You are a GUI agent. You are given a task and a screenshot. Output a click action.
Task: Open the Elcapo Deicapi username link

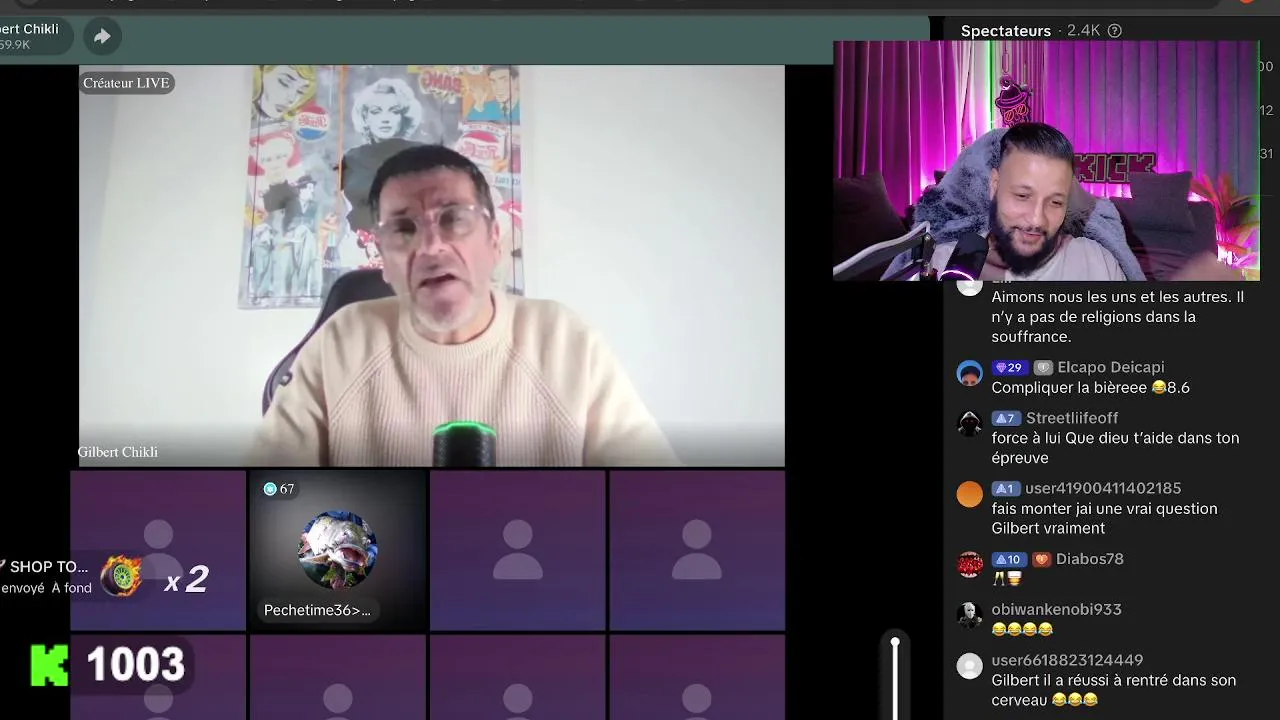tap(1111, 368)
